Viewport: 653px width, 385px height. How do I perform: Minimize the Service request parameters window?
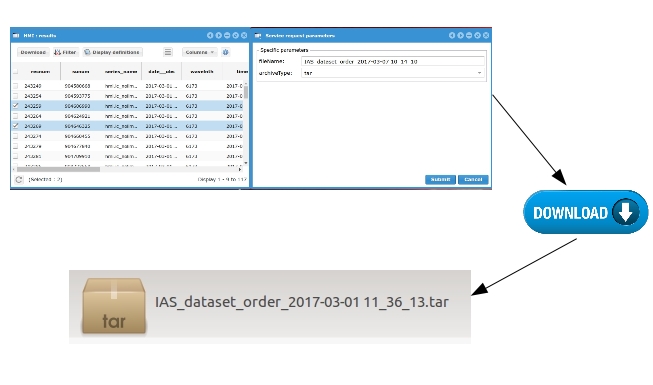pos(469,35)
